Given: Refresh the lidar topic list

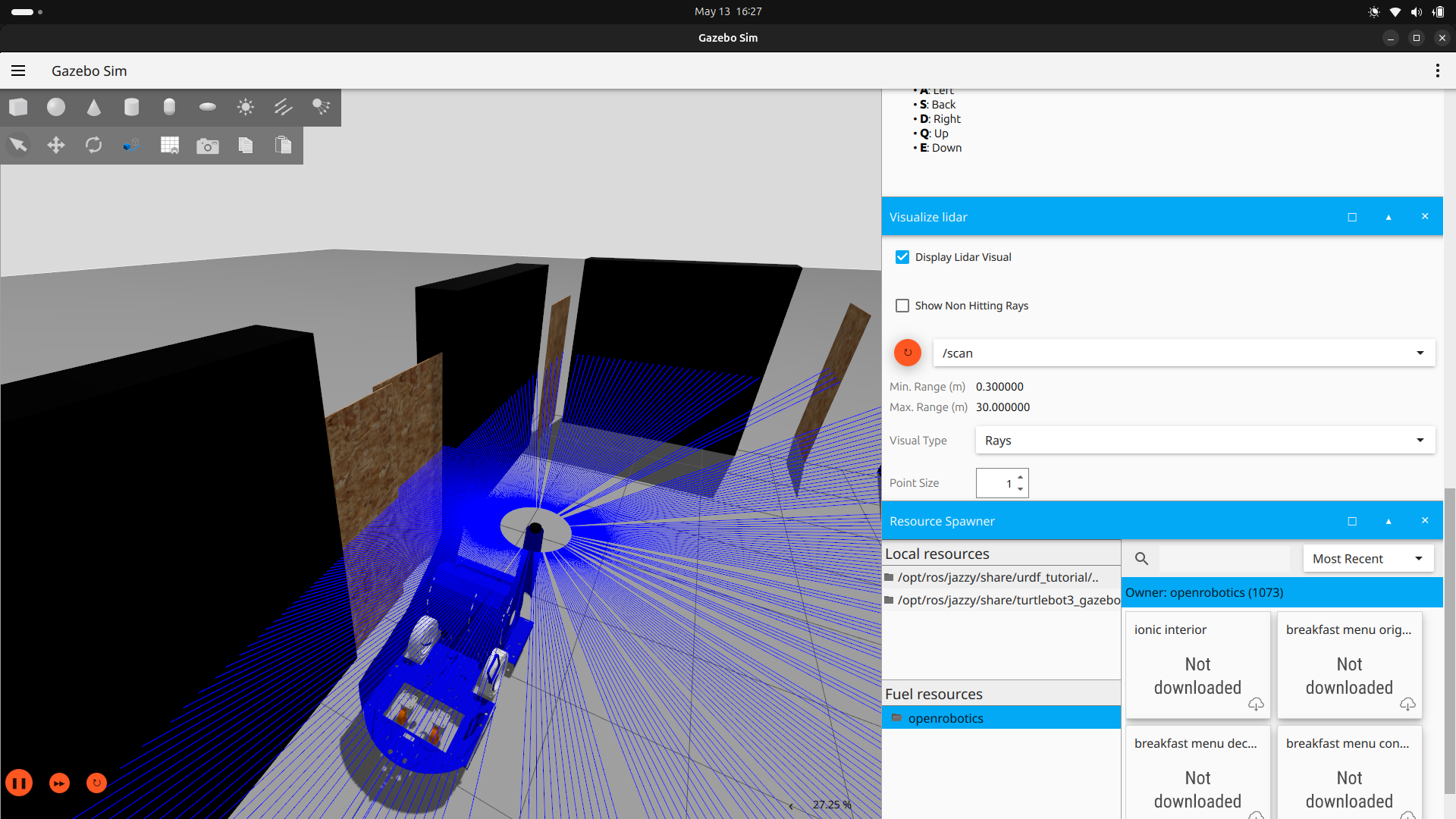Looking at the screenshot, I should tap(908, 353).
